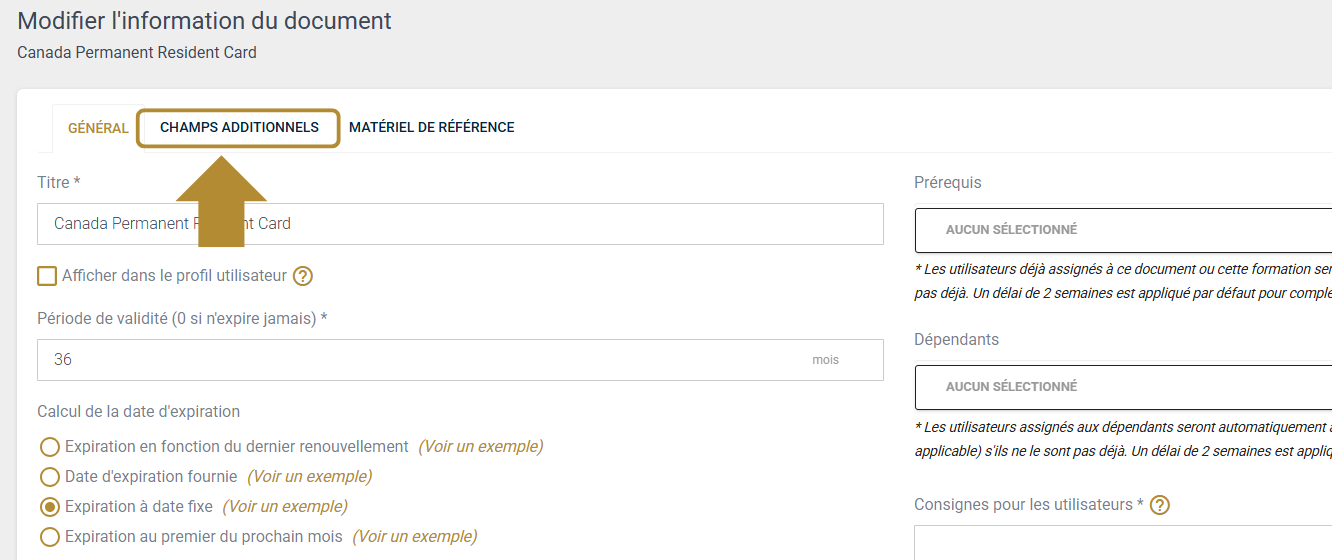1332x560 pixels.
Task: Click help icon beside Consignes pour les utilisateurs
Action: (1160, 505)
